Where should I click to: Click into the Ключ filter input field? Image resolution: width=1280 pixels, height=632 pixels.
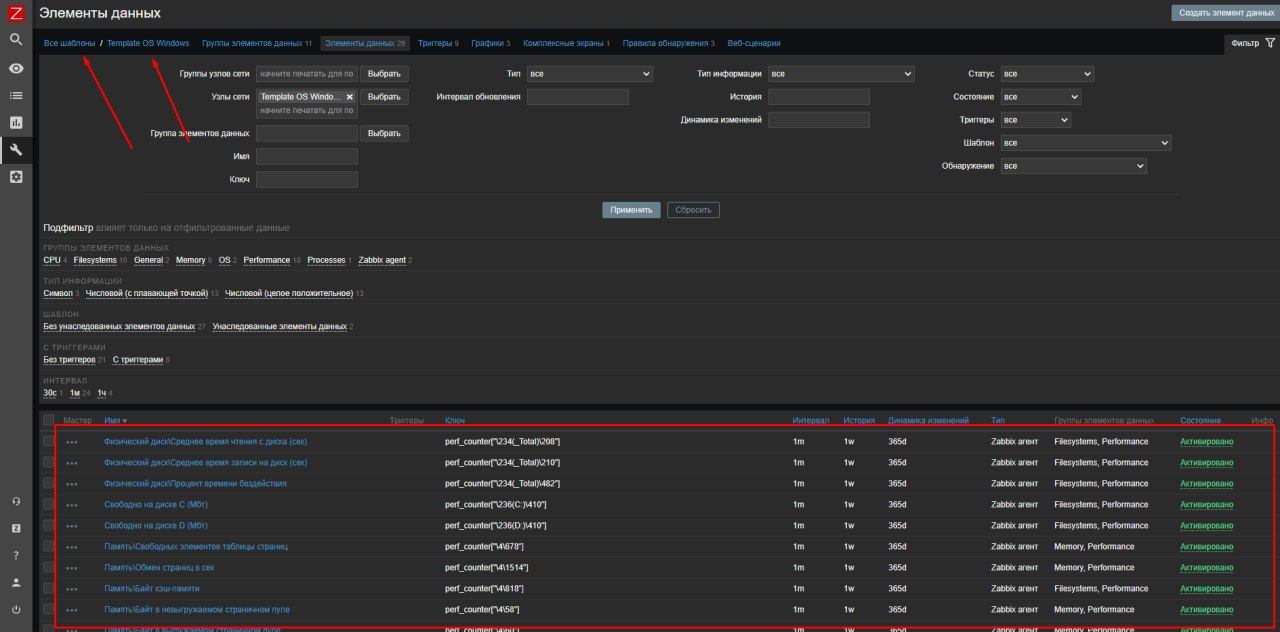[307, 180]
